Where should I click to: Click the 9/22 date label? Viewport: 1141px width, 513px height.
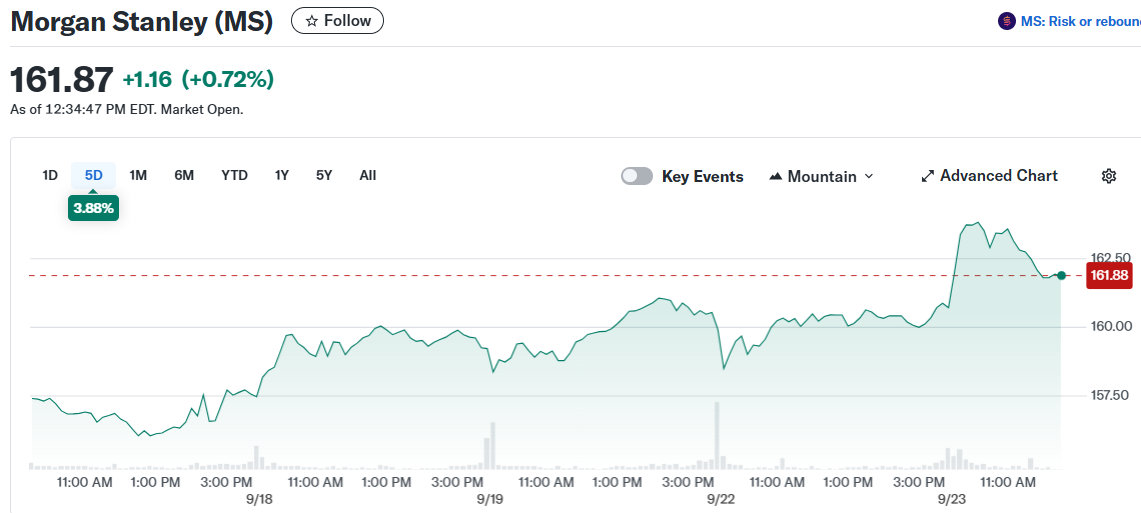(x=720, y=499)
